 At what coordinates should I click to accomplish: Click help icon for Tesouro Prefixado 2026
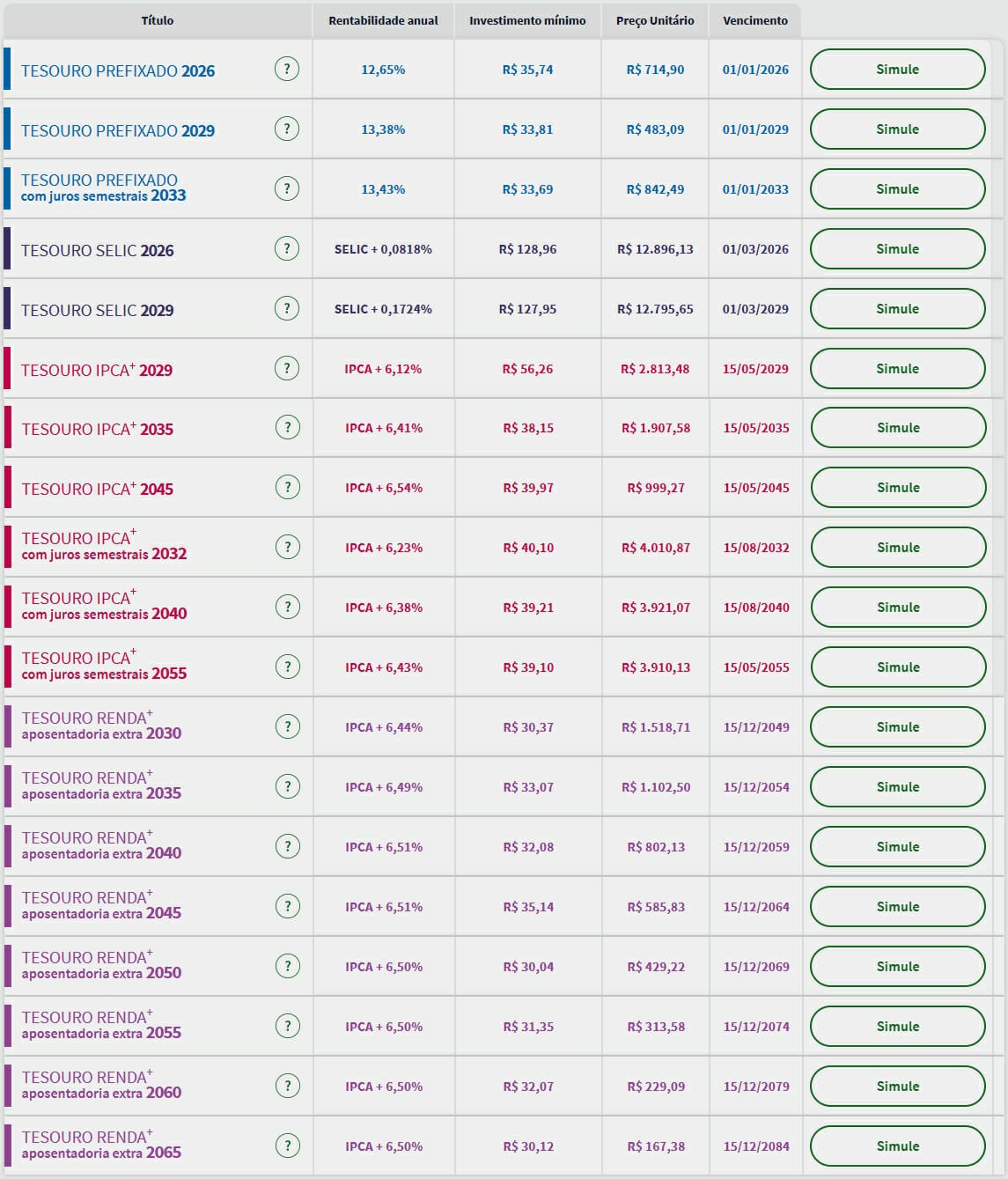[x=287, y=69]
